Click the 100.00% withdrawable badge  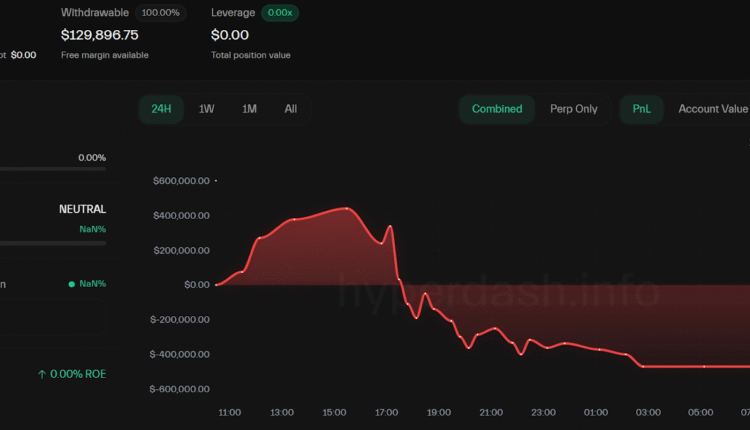pos(161,13)
